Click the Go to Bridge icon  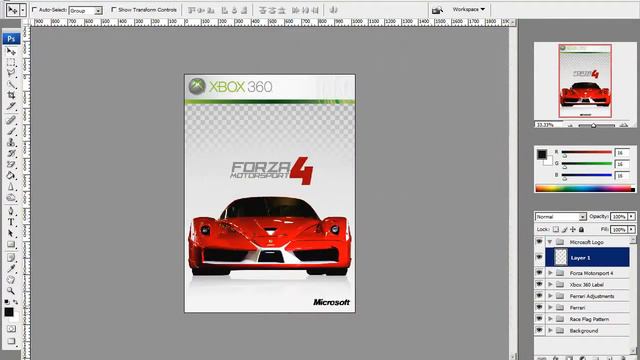(437, 10)
